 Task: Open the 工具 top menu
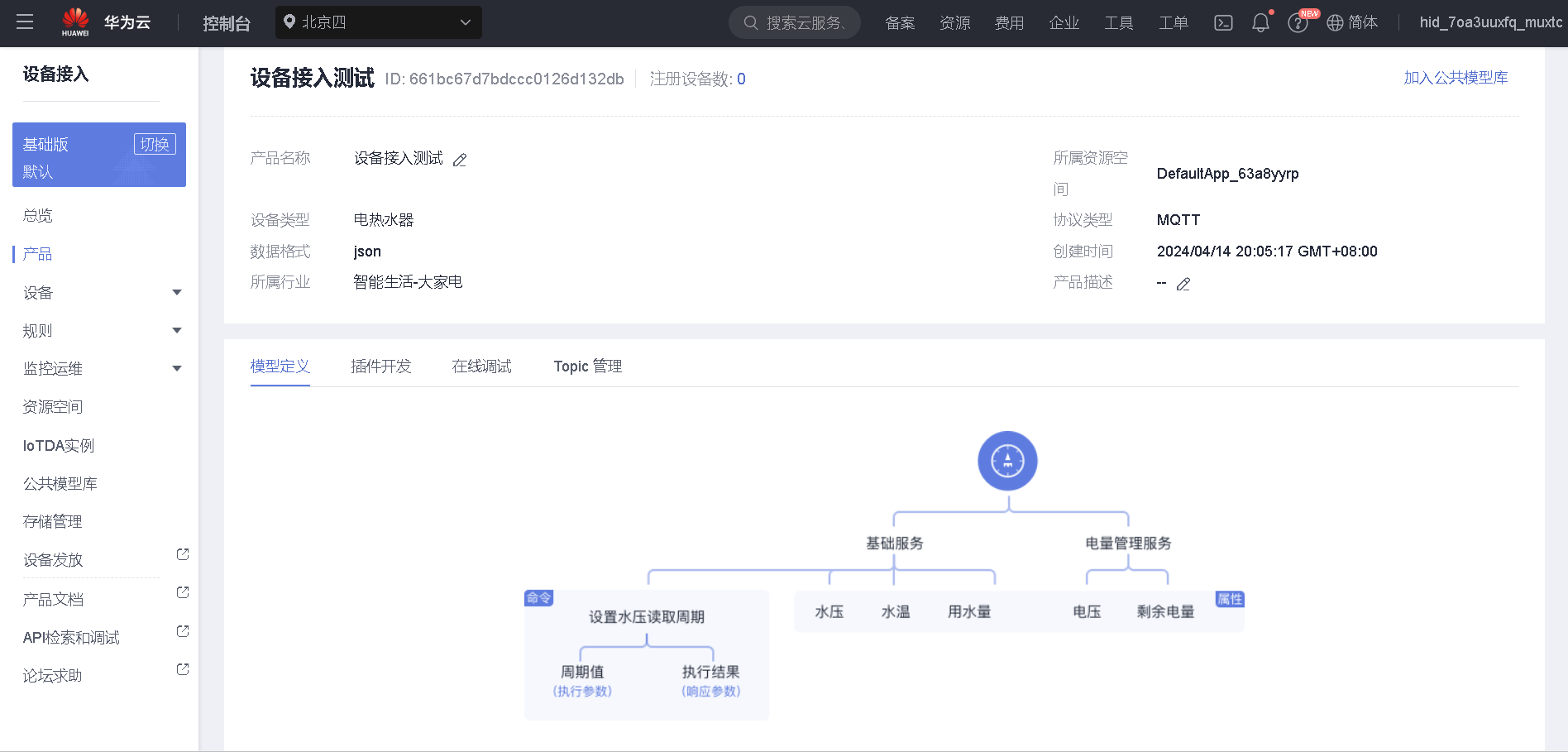pyautogui.click(x=1118, y=22)
